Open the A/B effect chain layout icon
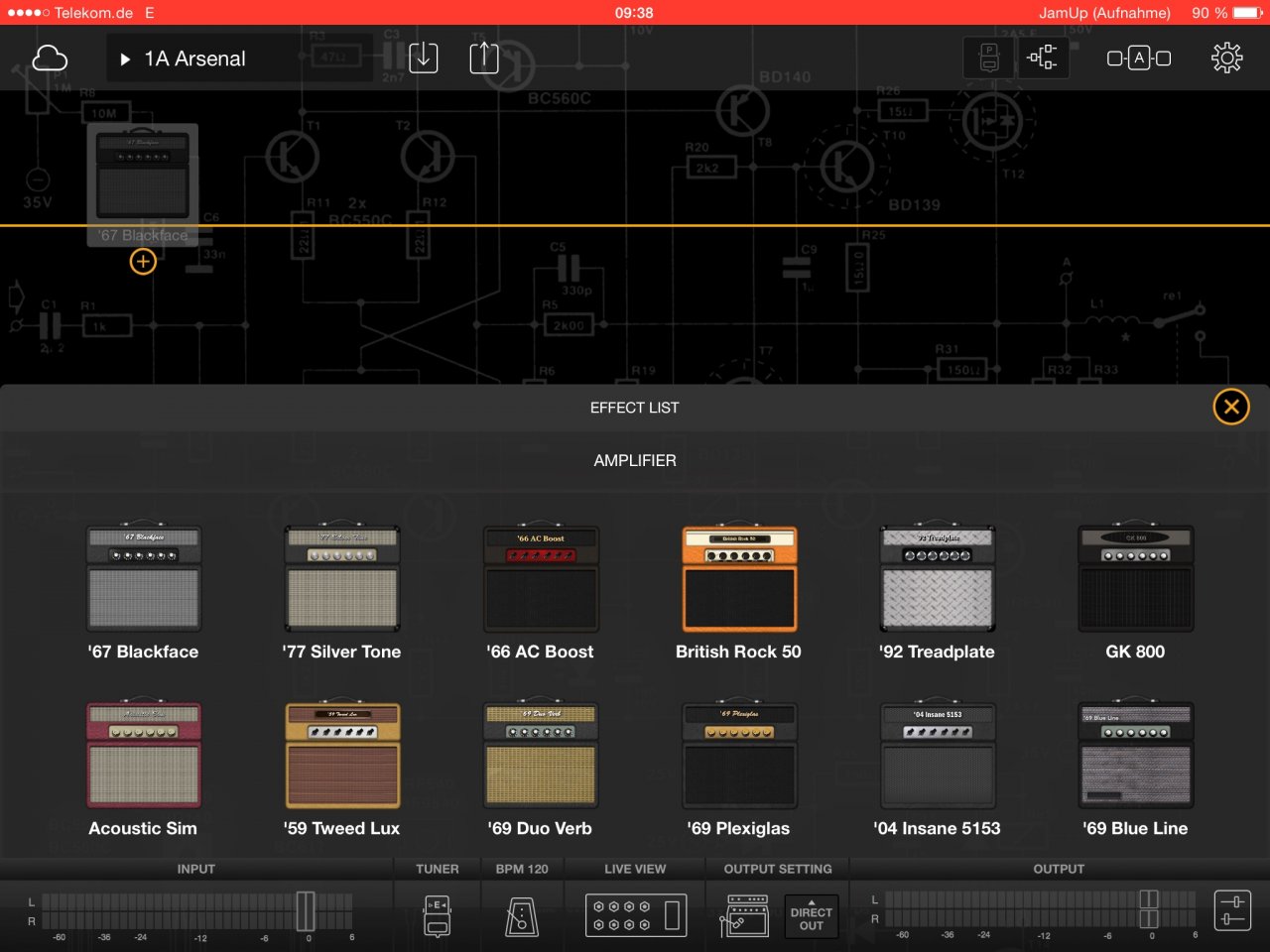The height and width of the screenshot is (952, 1270). coord(1139,59)
